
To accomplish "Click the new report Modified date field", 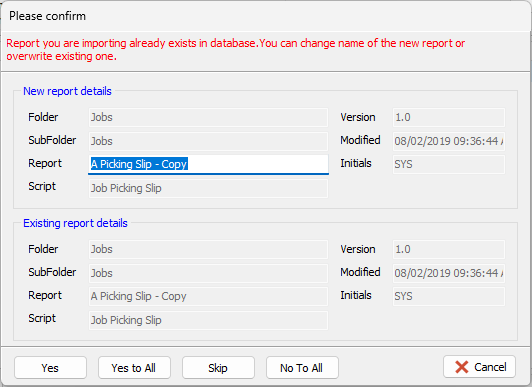I will tap(449, 141).
